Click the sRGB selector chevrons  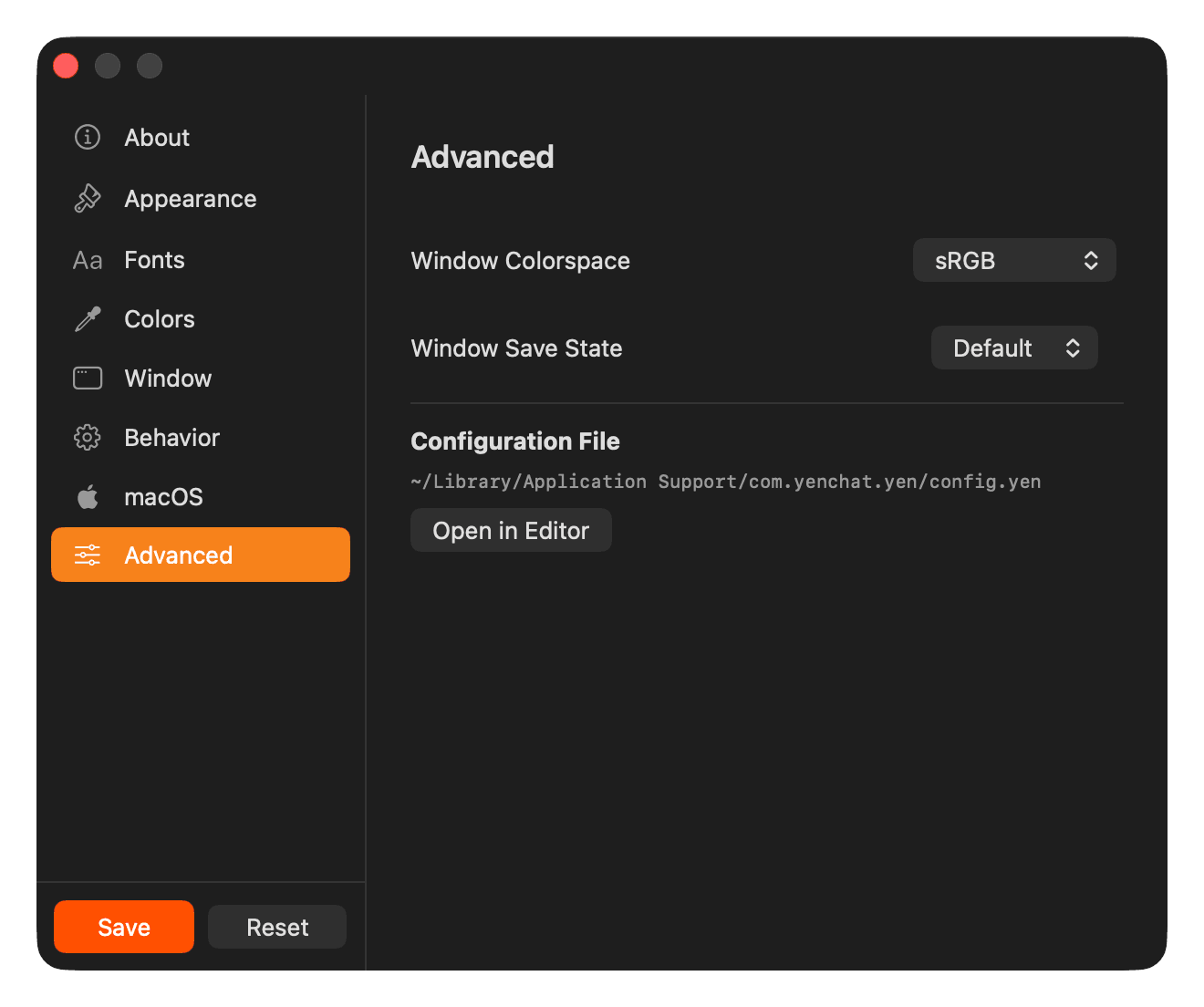[x=1091, y=260]
